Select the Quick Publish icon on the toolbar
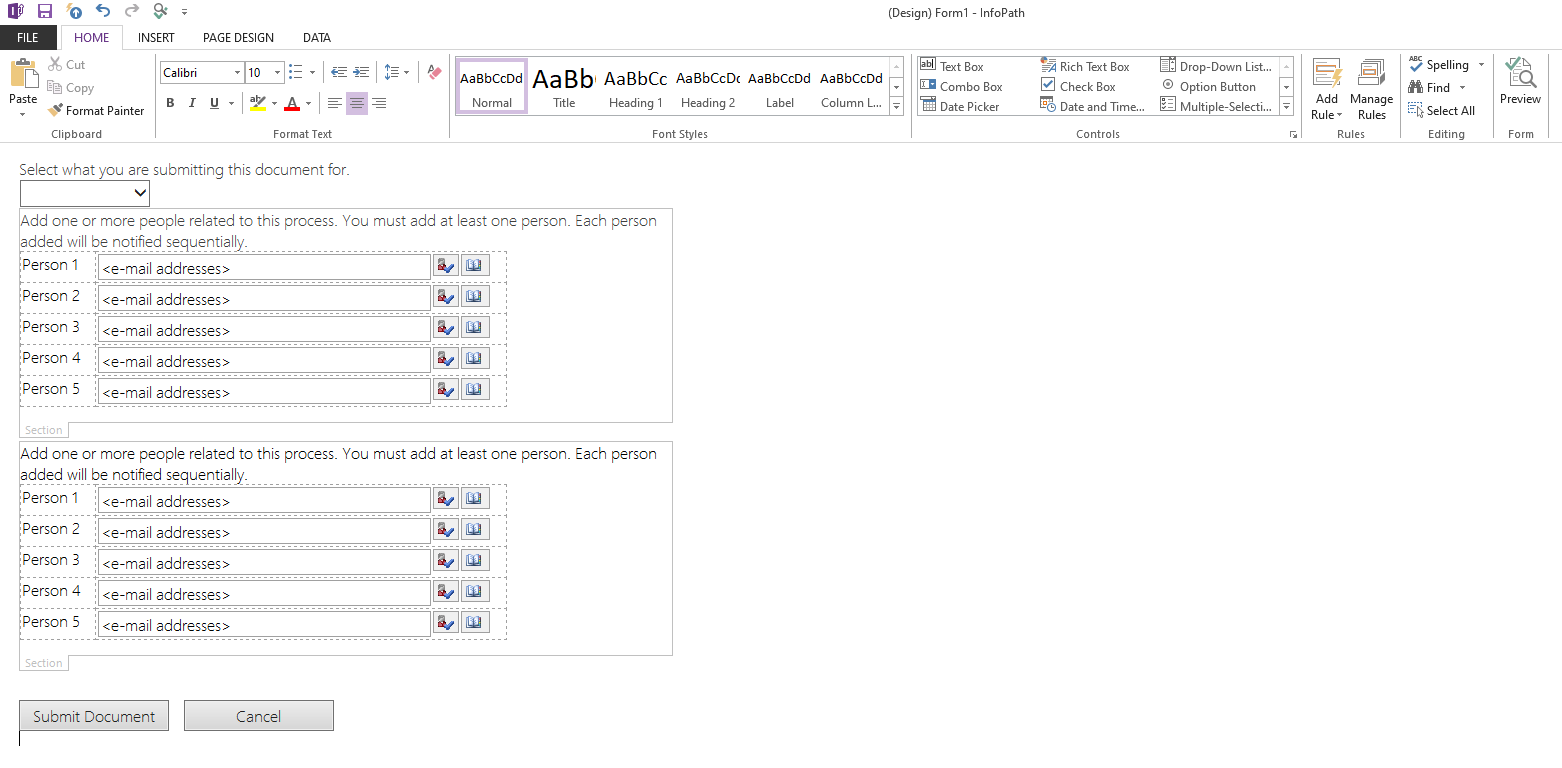This screenshot has width=1562, height=768. (x=72, y=11)
